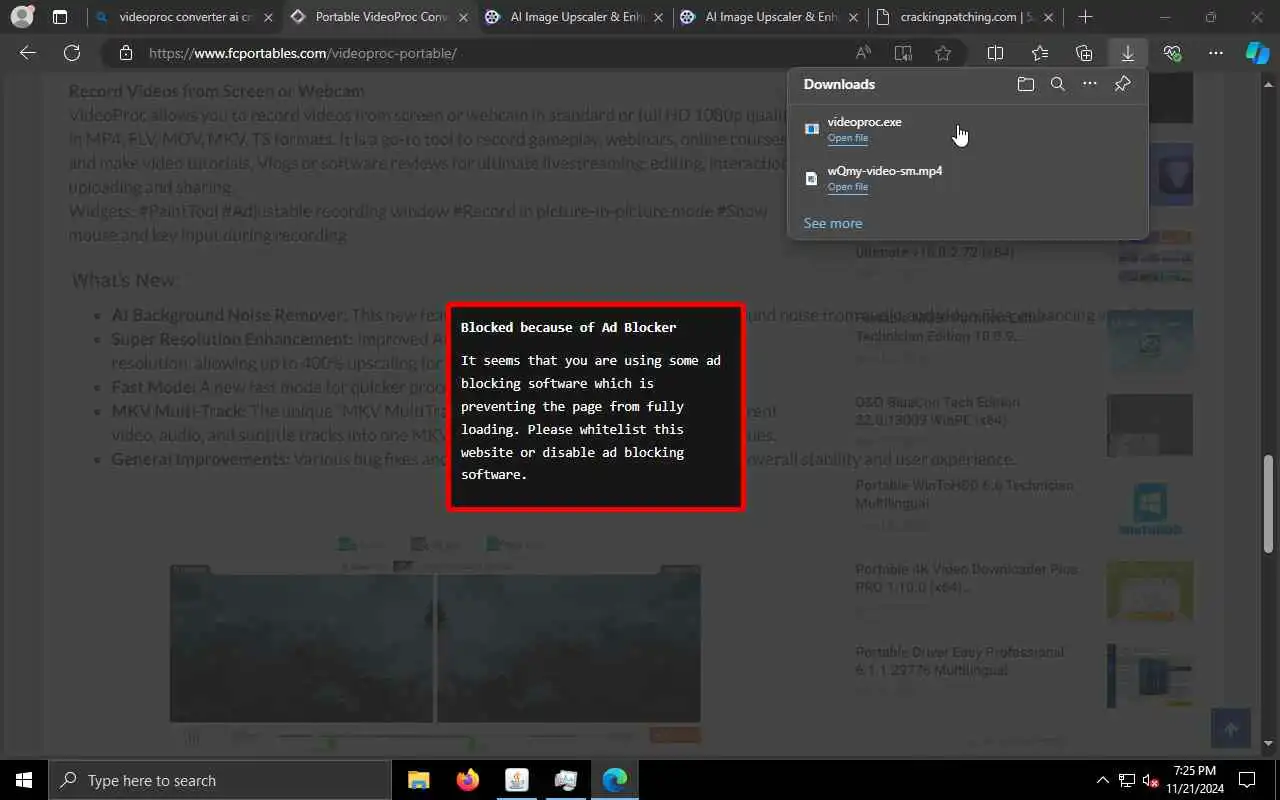Viewport: 1280px width, 800px height.
Task: Select wQmy-video-sm.mp4 download entry name
Action: (885, 171)
